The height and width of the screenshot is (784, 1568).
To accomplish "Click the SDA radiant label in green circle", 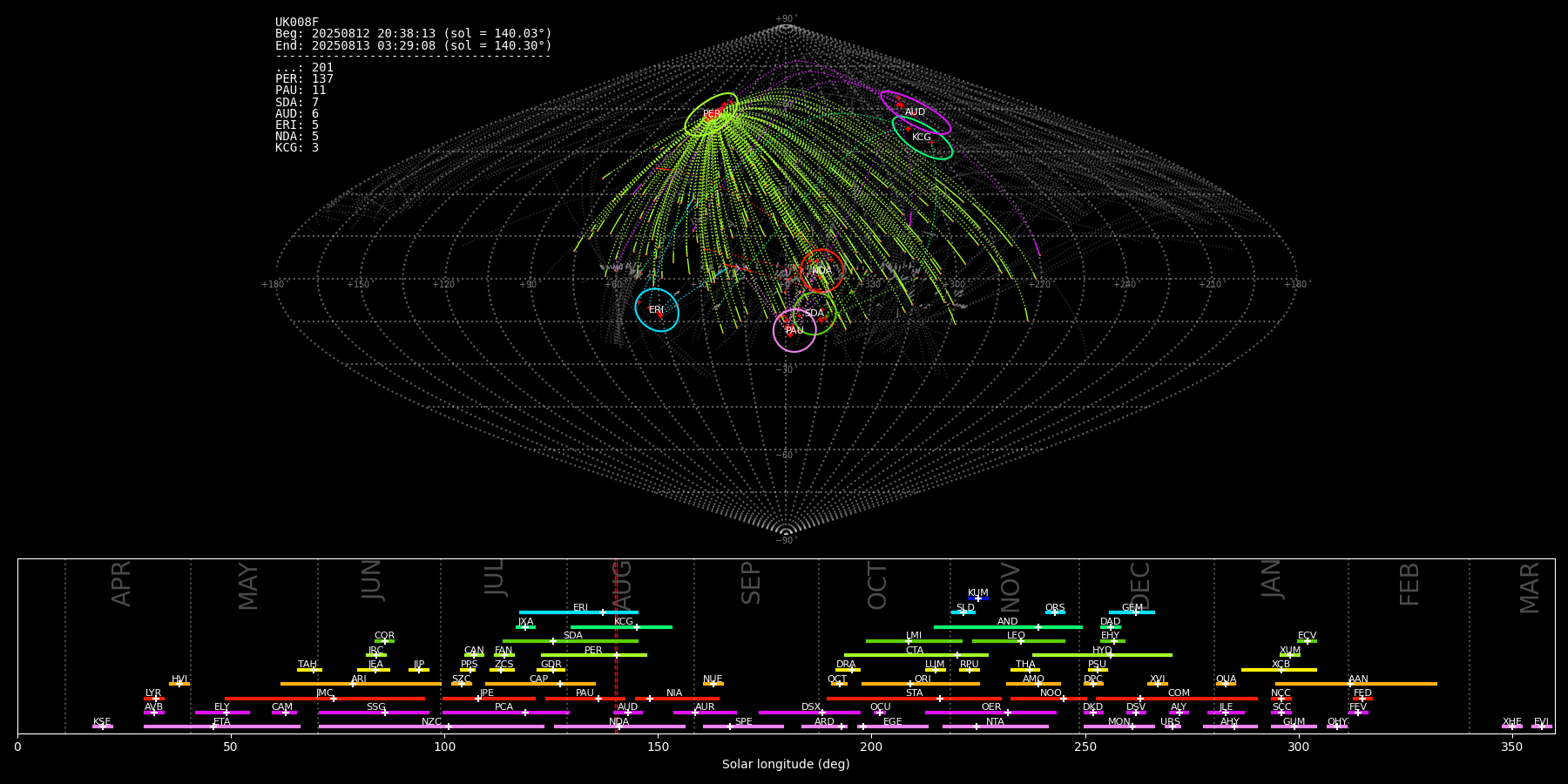I will coord(814,314).
